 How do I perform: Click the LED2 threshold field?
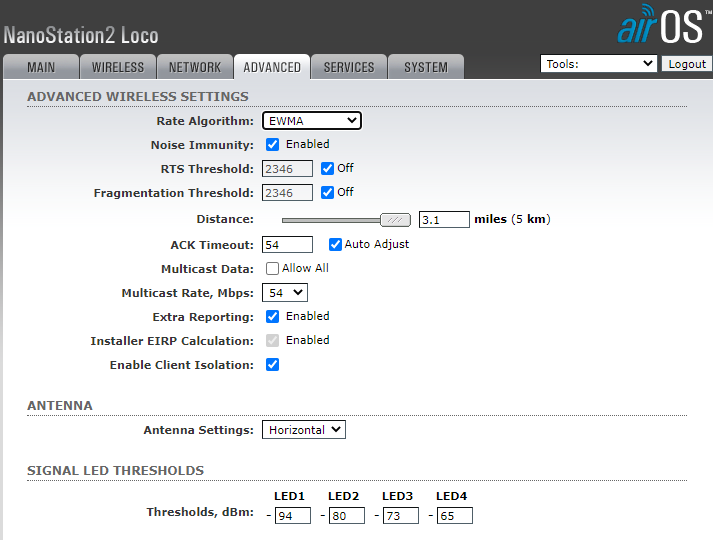(347, 516)
